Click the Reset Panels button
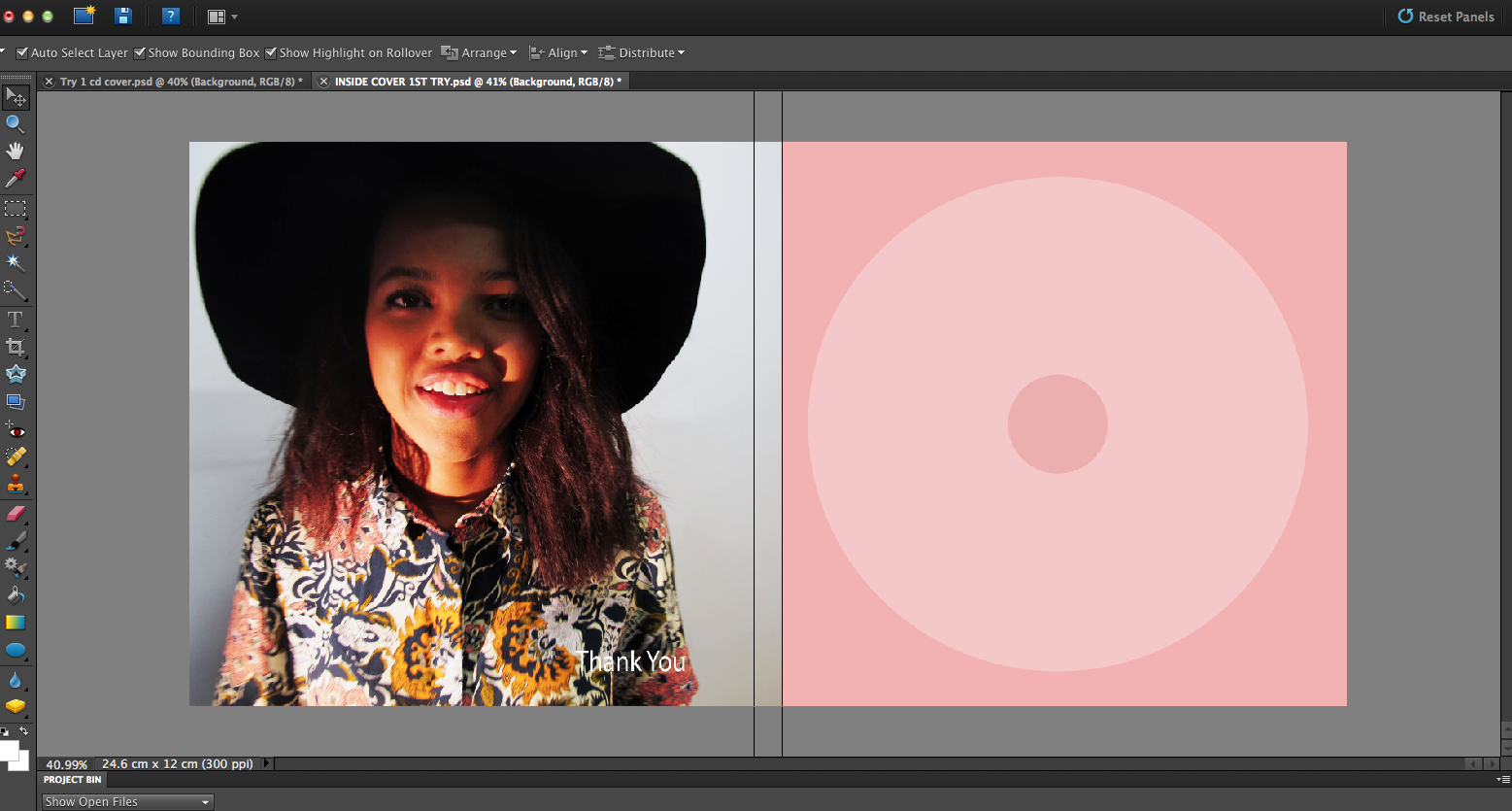Image resolution: width=1512 pixels, height=811 pixels. coord(1445,17)
